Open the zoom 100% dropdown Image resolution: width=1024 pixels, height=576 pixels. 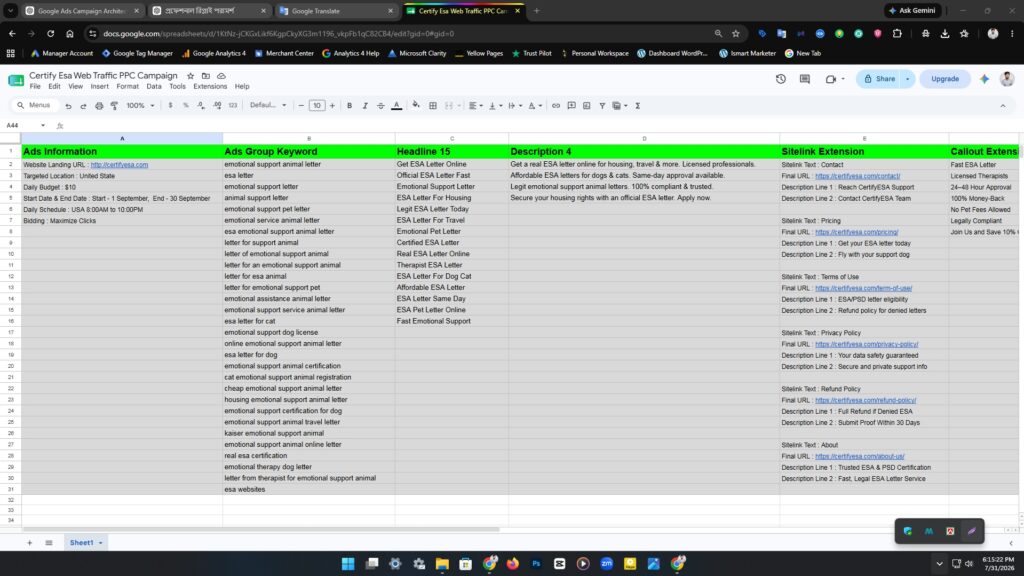(x=140, y=105)
